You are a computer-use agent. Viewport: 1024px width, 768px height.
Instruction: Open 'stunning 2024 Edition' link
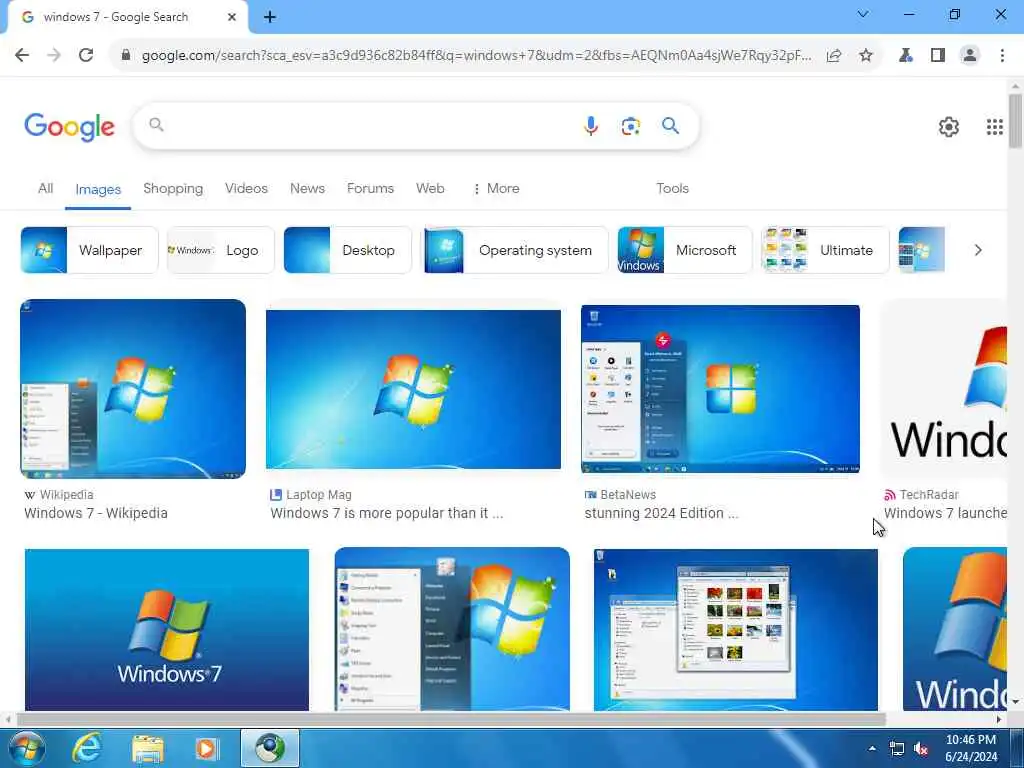coord(661,513)
